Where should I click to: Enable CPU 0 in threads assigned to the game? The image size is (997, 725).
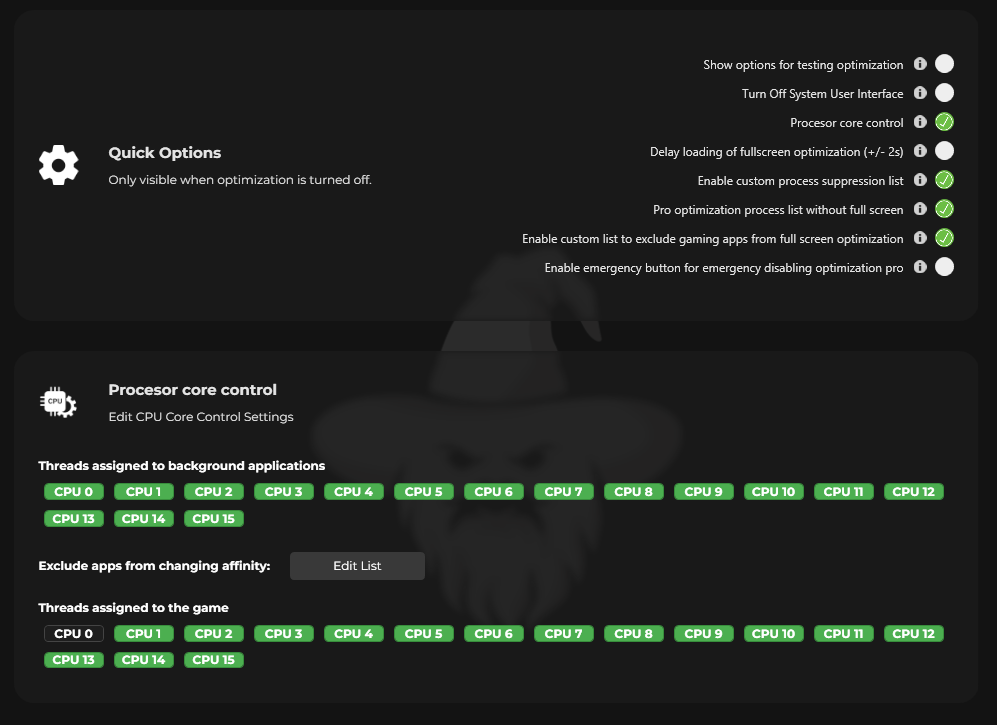(73, 633)
